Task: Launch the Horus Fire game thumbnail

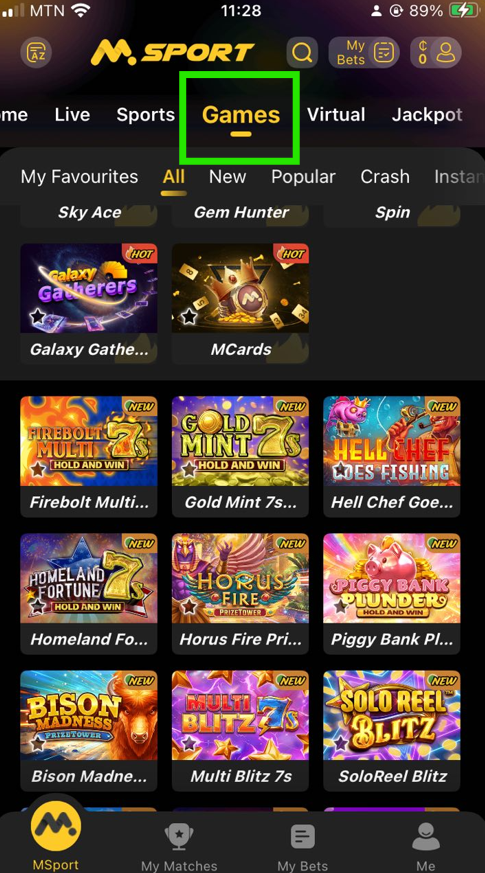Action: [x=241, y=578]
